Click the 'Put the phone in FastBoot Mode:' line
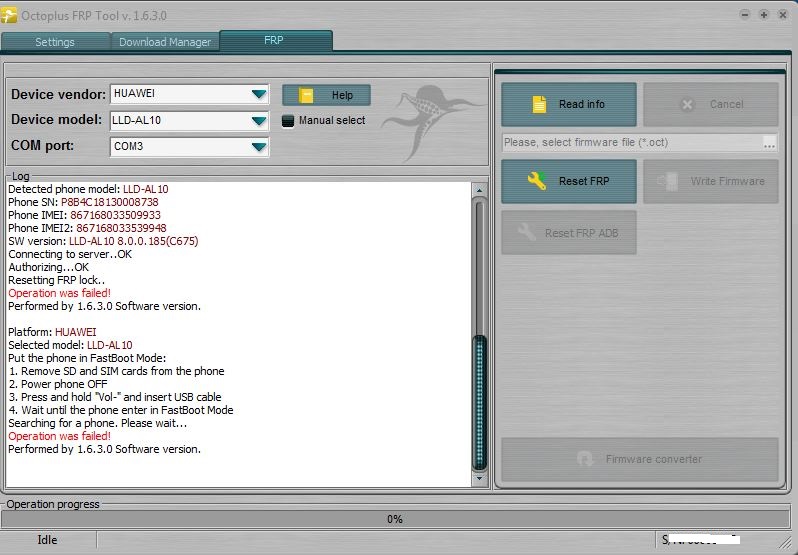The width and height of the screenshot is (798, 555). pyautogui.click(x=87, y=358)
